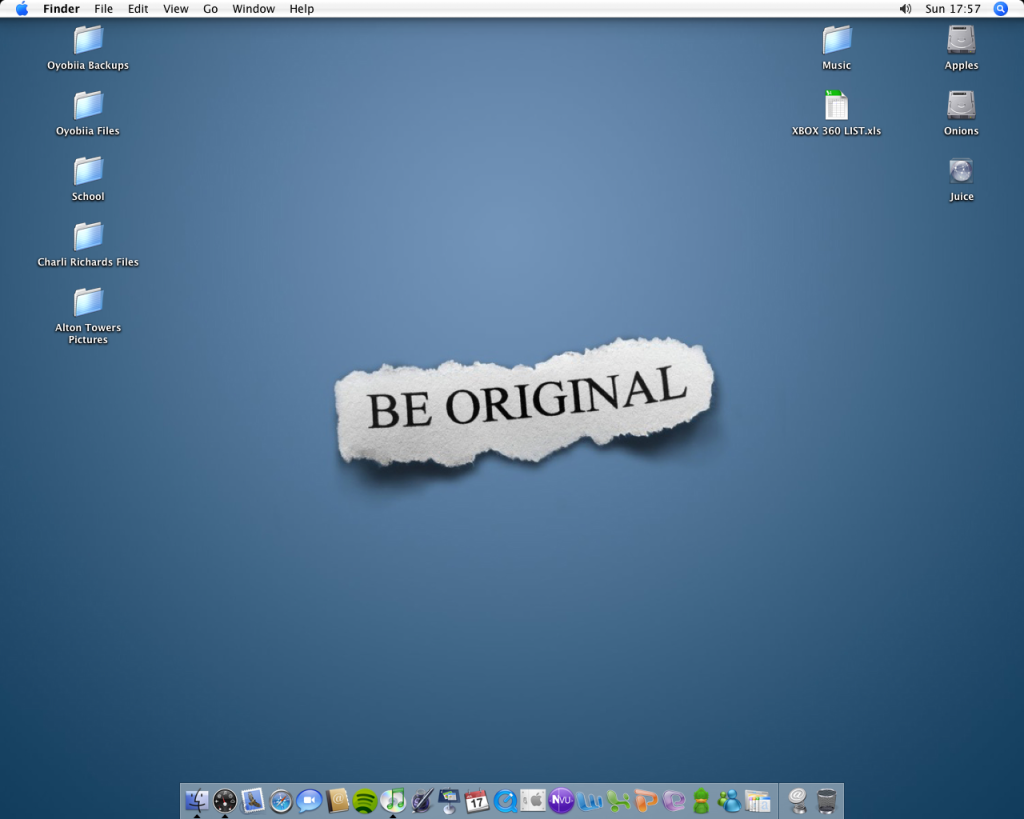Image resolution: width=1024 pixels, height=819 pixels.
Task: Launch MSN Messenger from the Dock
Action: tap(729, 800)
